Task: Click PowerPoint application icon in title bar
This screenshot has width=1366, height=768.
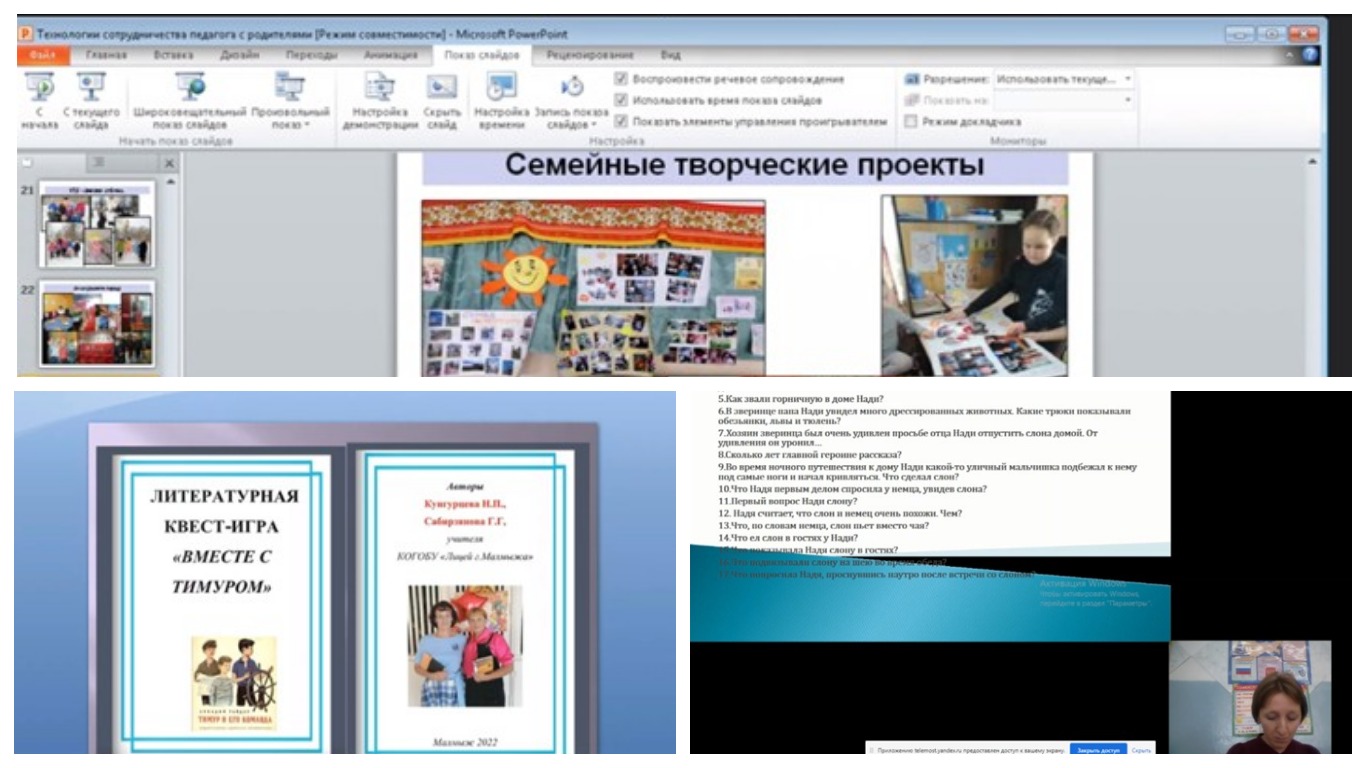Action: click(26, 33)
